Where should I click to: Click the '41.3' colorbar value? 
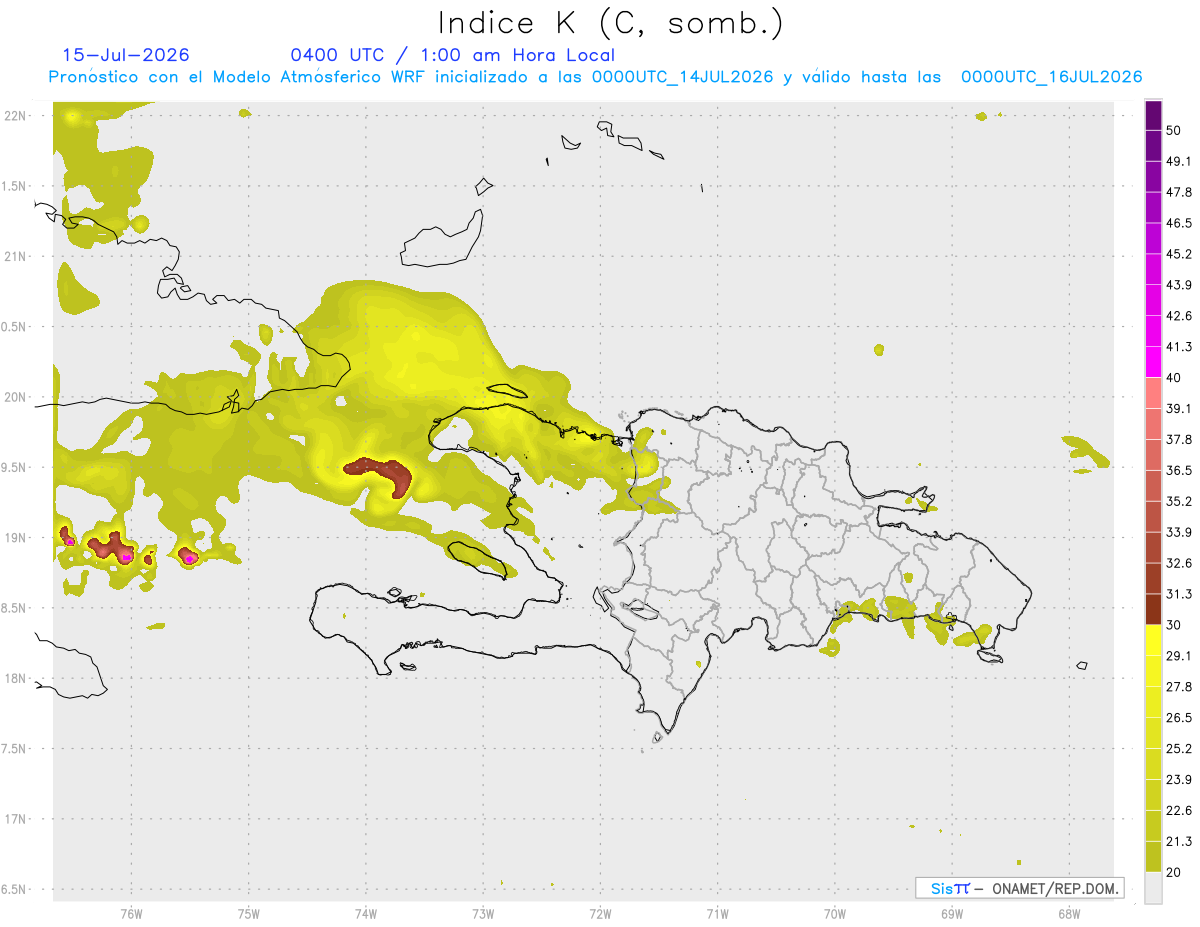[x=1179, y=347]
